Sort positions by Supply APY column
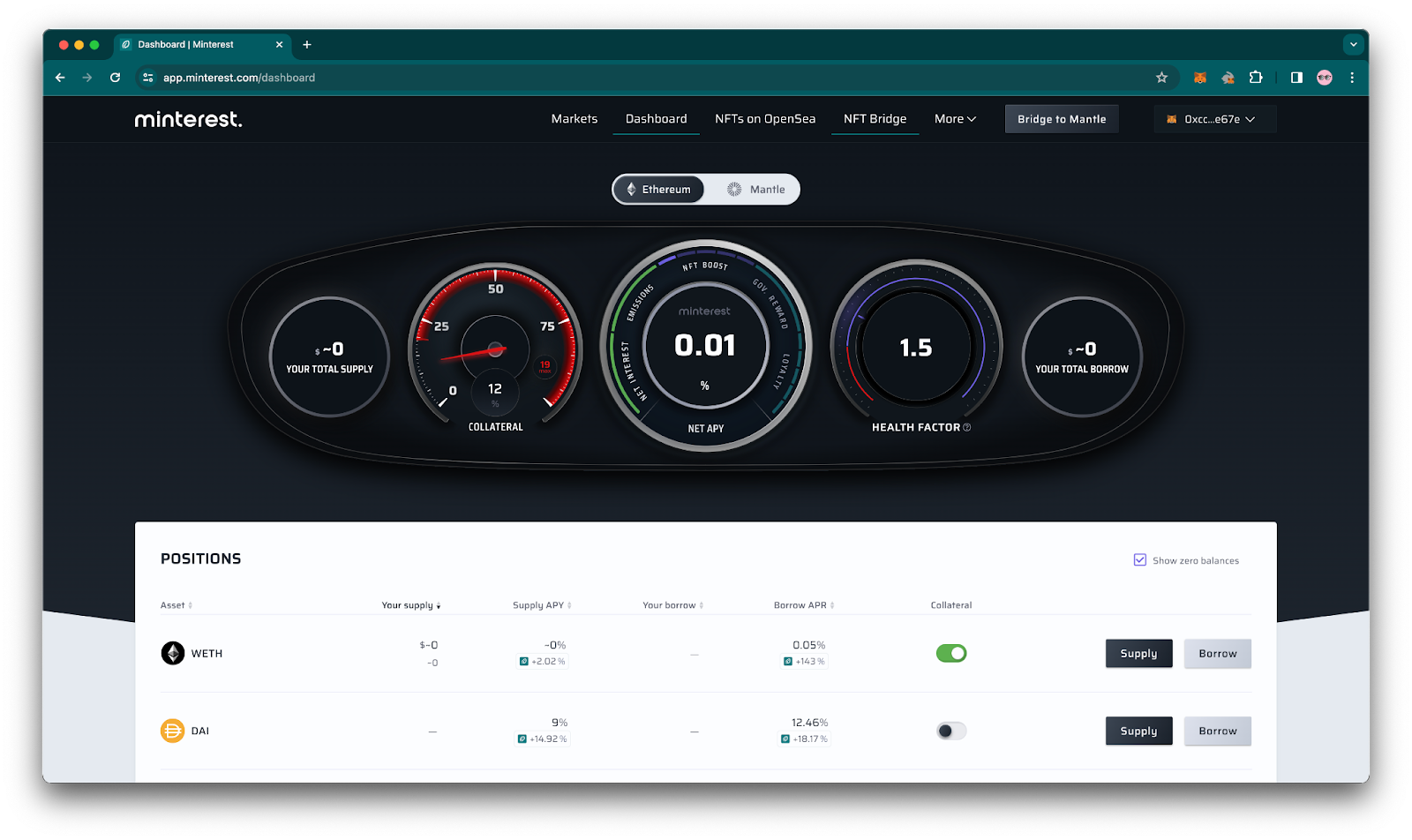Viewport: 1412px width, 840px height. coord(542,605)
